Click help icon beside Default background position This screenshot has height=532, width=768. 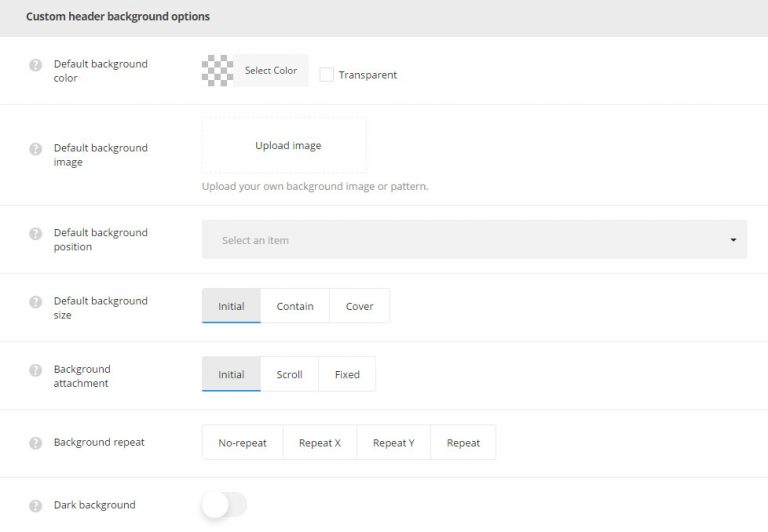click(35, 233)
